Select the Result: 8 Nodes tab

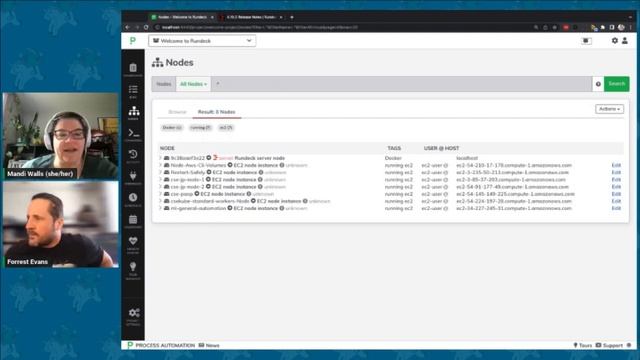217,112
